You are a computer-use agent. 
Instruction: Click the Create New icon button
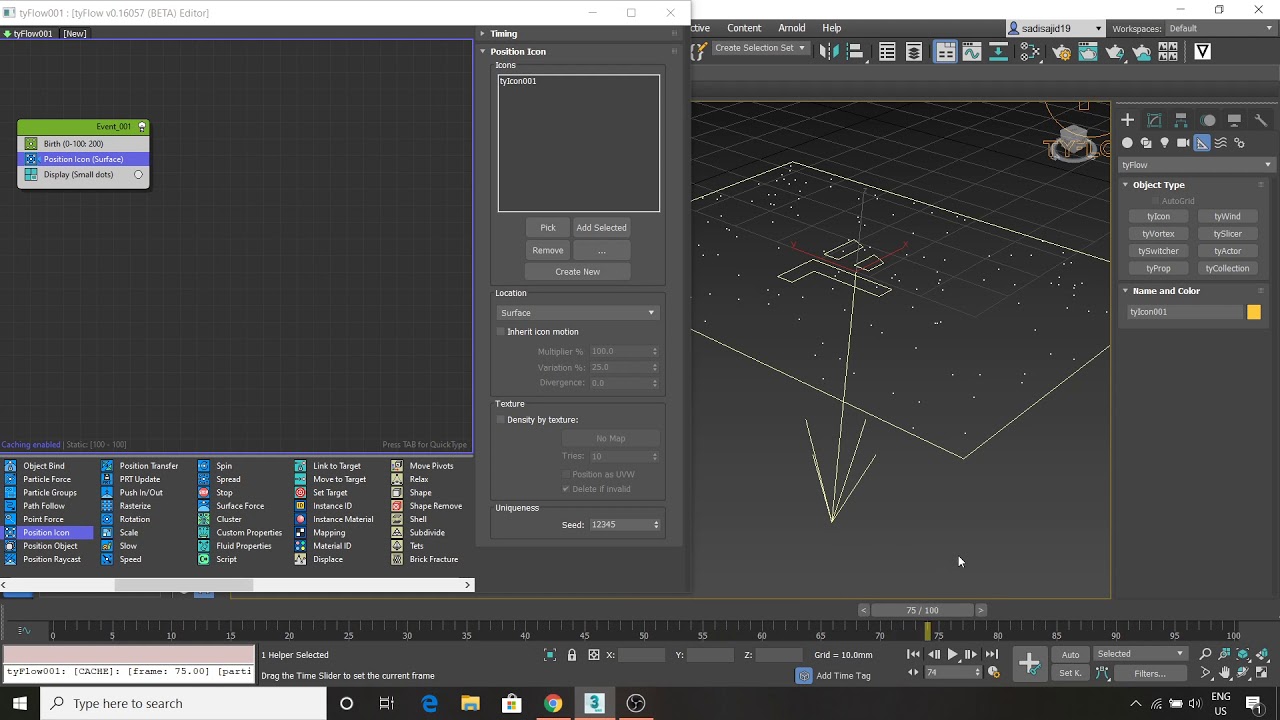578,272
